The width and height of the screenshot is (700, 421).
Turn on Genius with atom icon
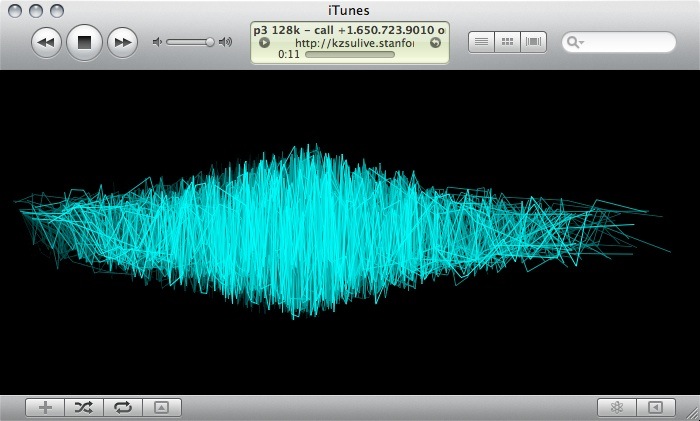(617, 407)
